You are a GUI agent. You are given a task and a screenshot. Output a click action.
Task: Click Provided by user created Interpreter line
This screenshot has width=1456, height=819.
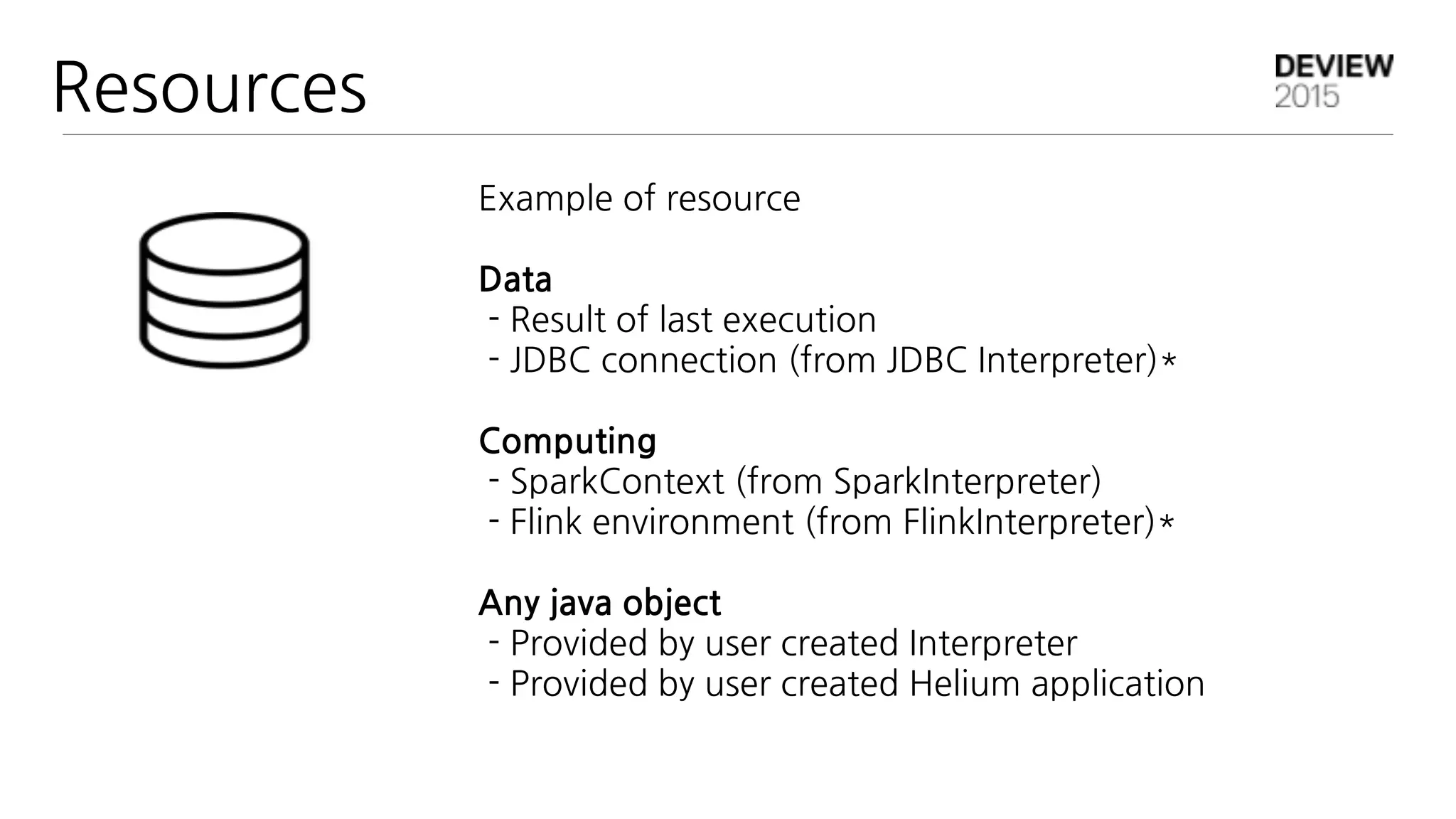coord(793,643)
